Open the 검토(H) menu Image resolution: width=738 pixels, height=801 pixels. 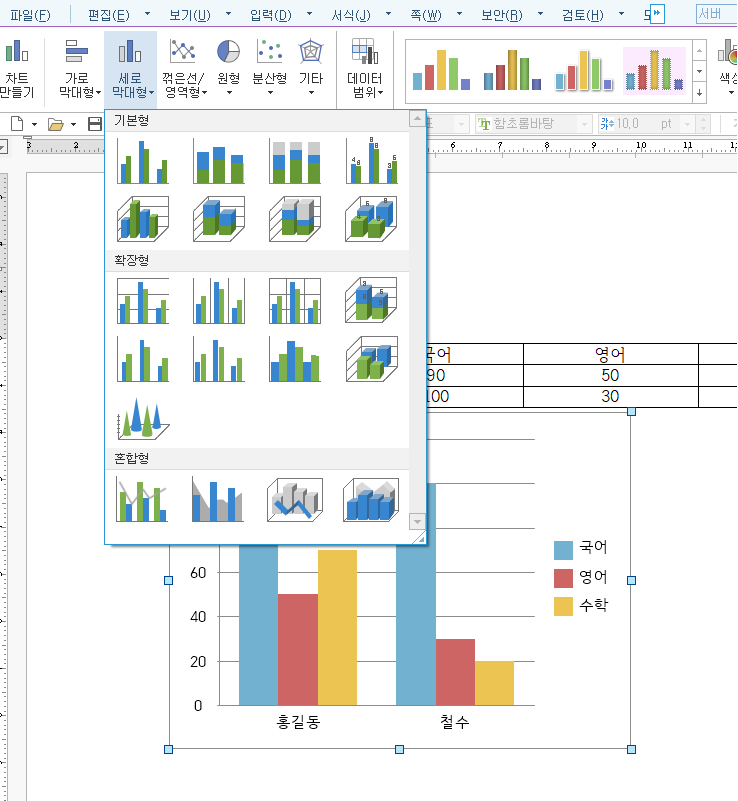pos(583,15)
